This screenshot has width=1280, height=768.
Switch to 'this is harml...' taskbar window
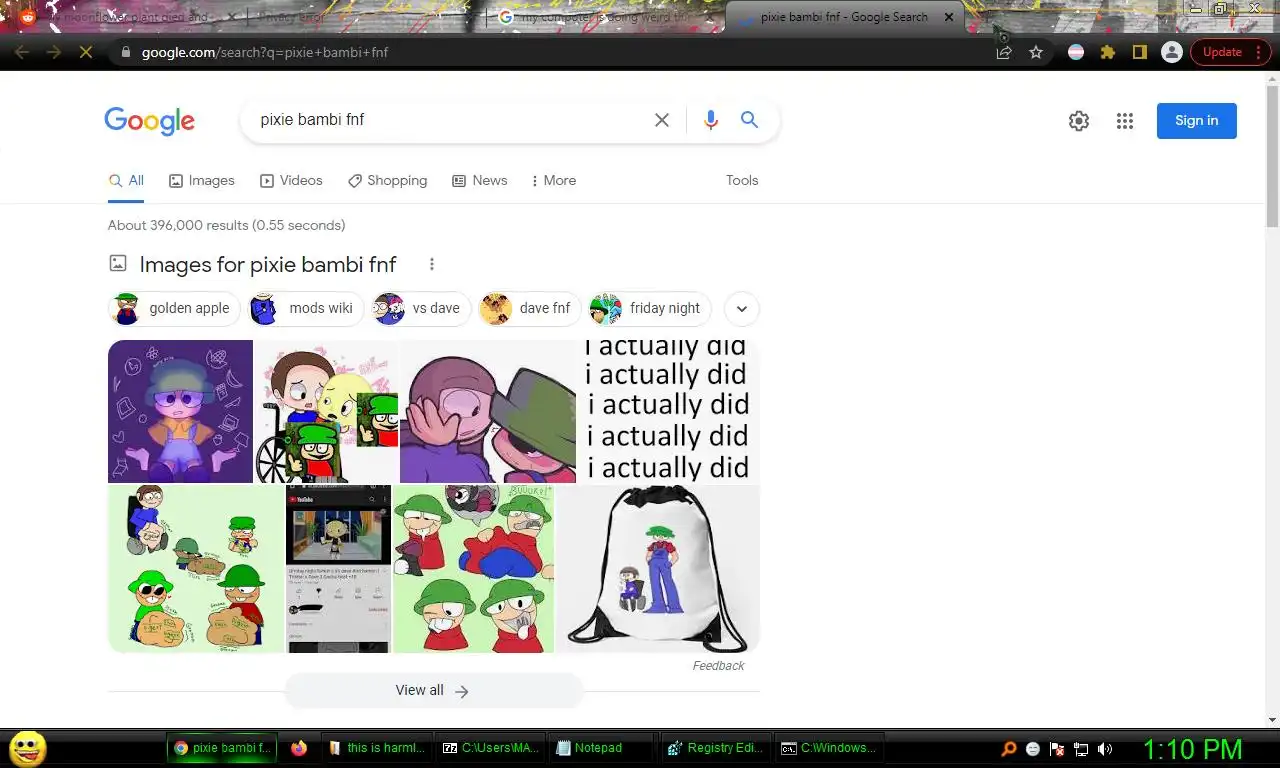tap(377, 748)
